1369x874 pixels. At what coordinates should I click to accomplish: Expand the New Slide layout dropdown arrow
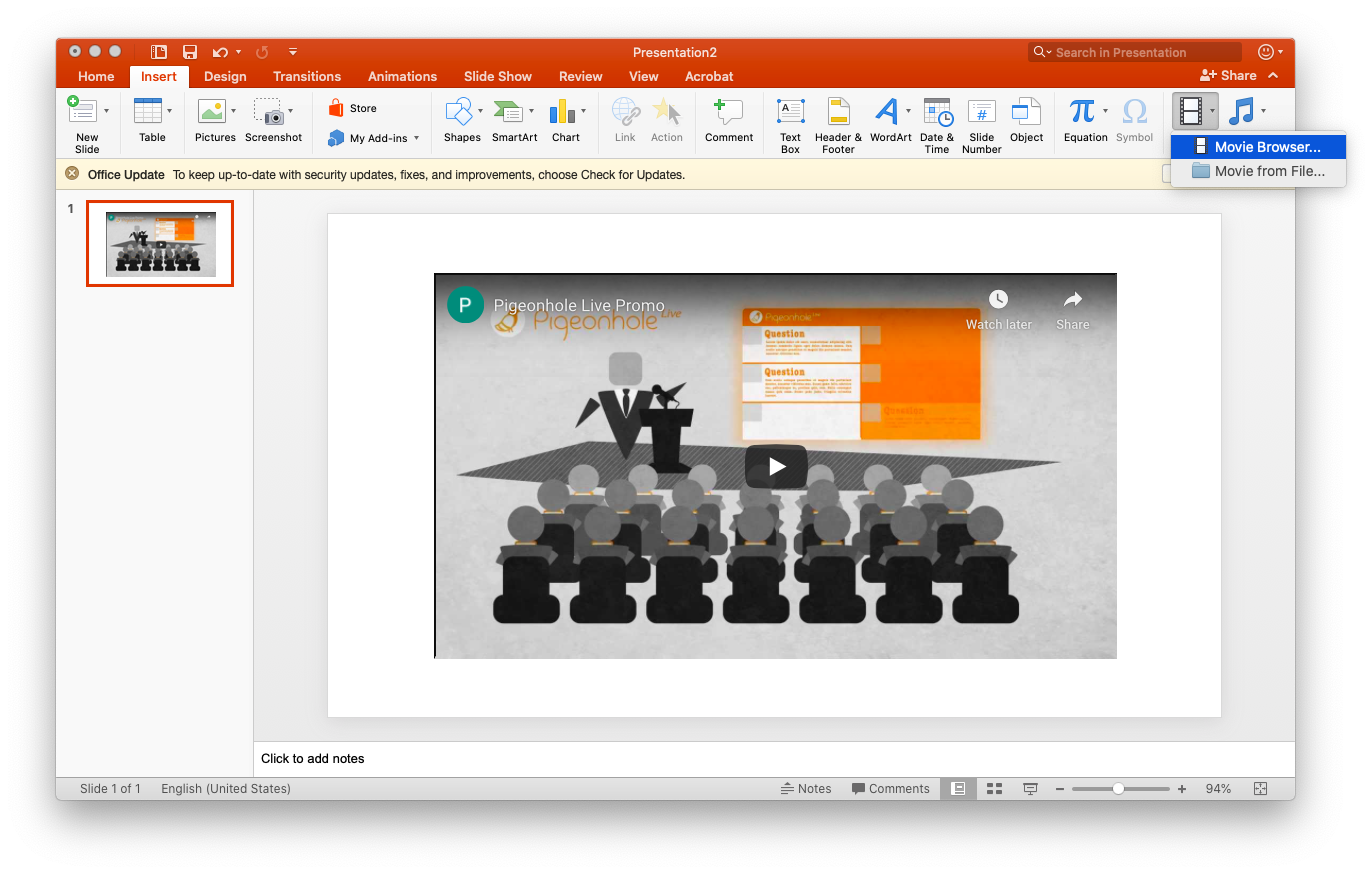tap(106, 111)
